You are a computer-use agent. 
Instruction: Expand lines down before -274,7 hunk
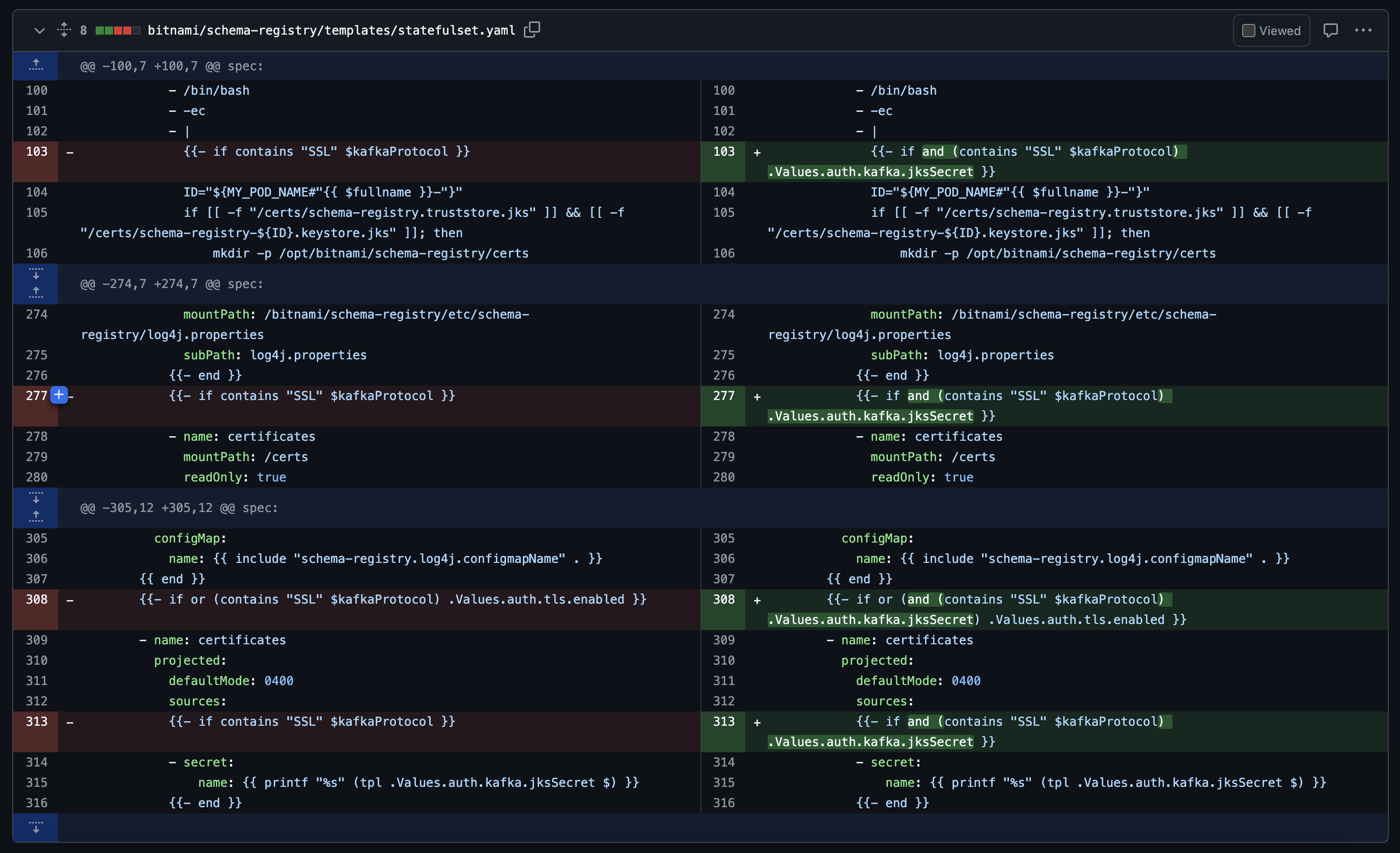(36, 274)
